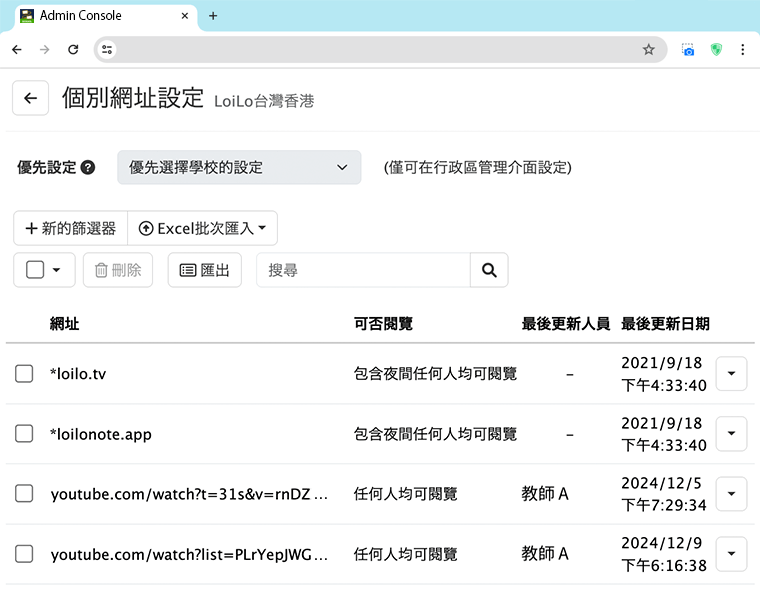
Task: Close the Admin Console tab
Action: [185, 16]
